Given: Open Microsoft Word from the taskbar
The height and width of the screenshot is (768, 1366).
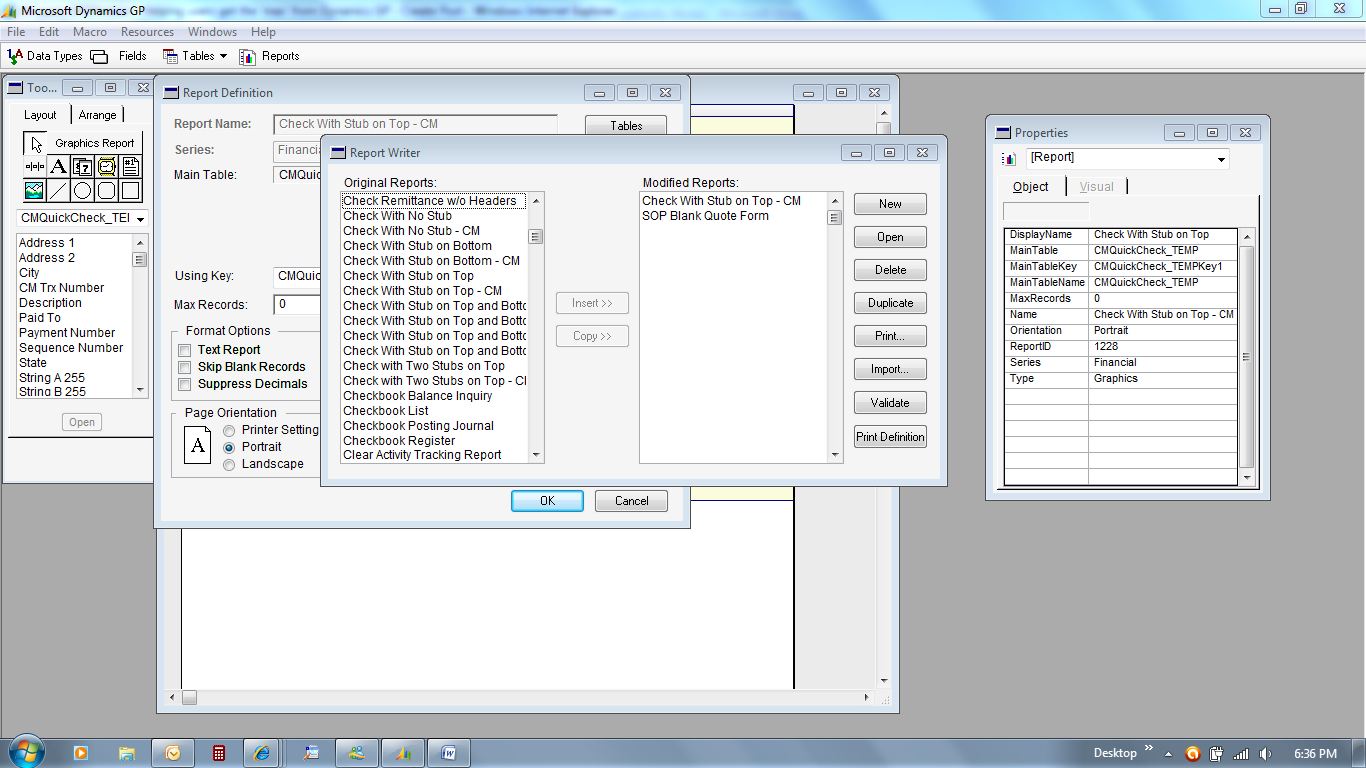Looking at the screenshot, I should click(449, 753).
